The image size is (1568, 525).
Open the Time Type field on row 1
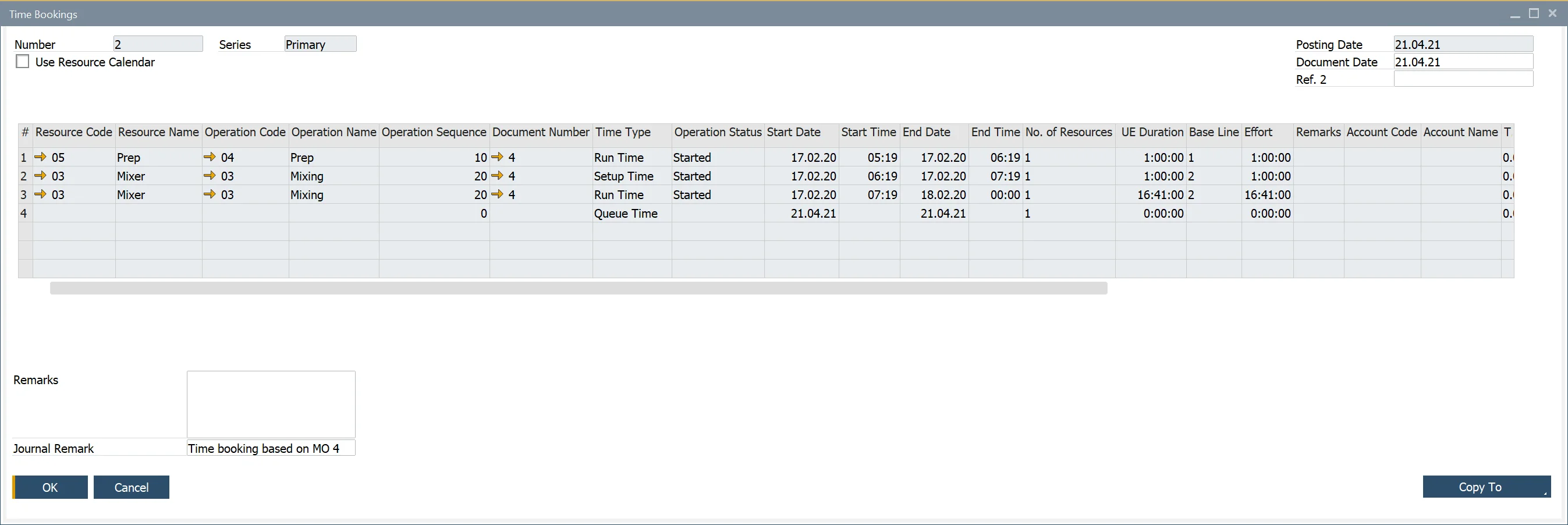(619, 157)
